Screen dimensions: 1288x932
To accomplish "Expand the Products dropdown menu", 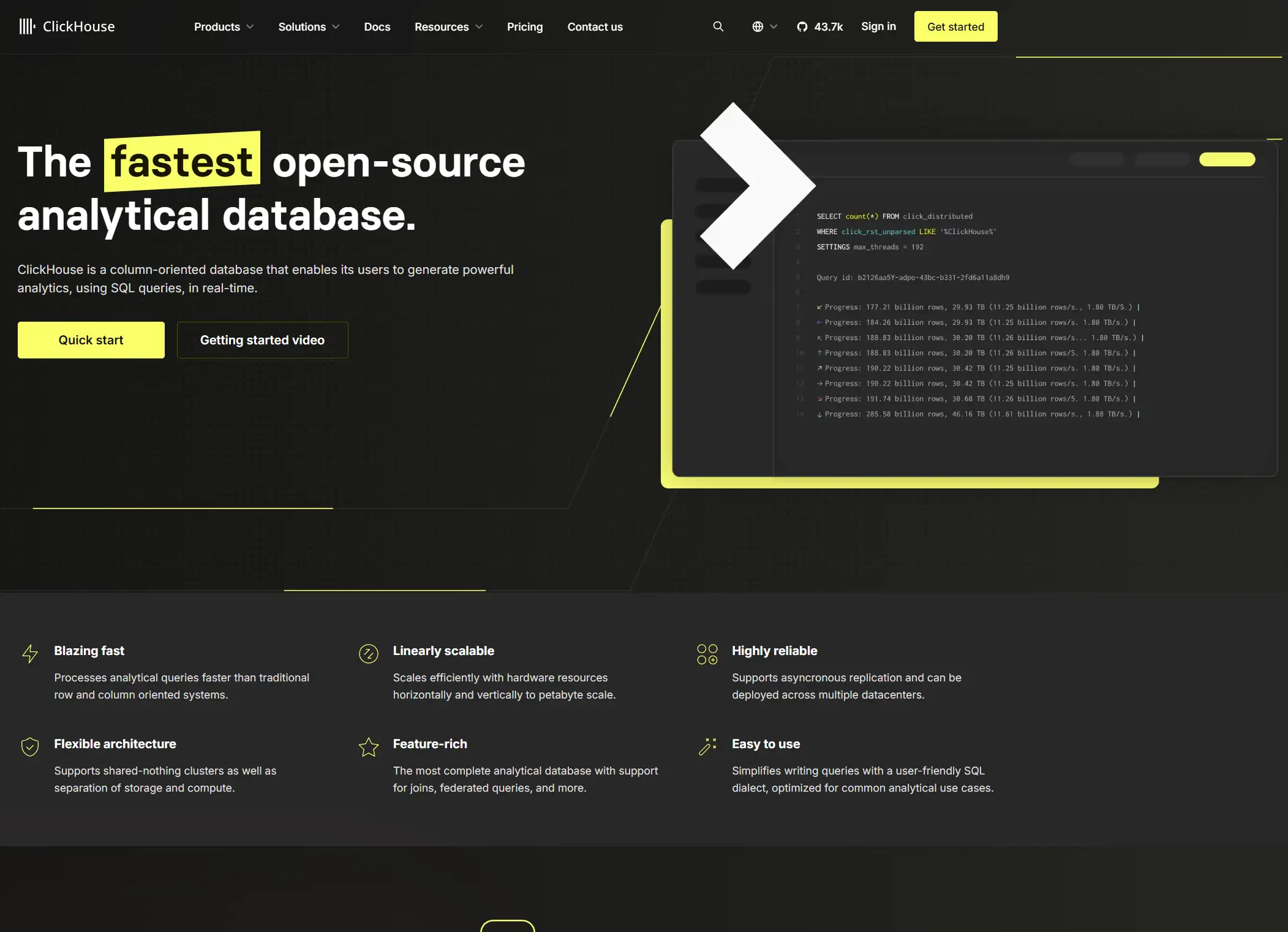I will coord(224,27).
